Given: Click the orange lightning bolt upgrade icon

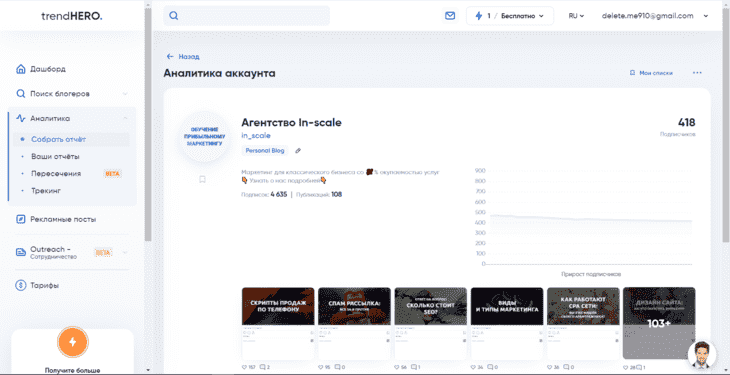Looking at the screenshot, I should point(72,342).
